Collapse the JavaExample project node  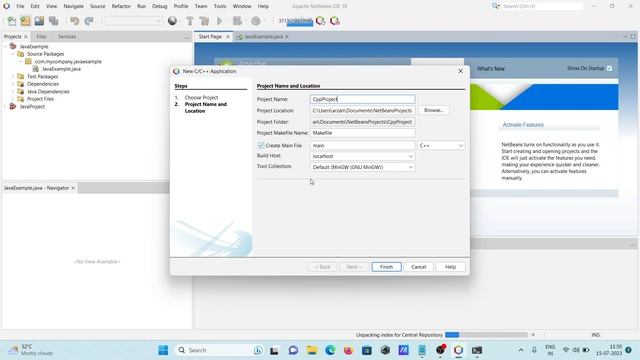click(5, 47)
